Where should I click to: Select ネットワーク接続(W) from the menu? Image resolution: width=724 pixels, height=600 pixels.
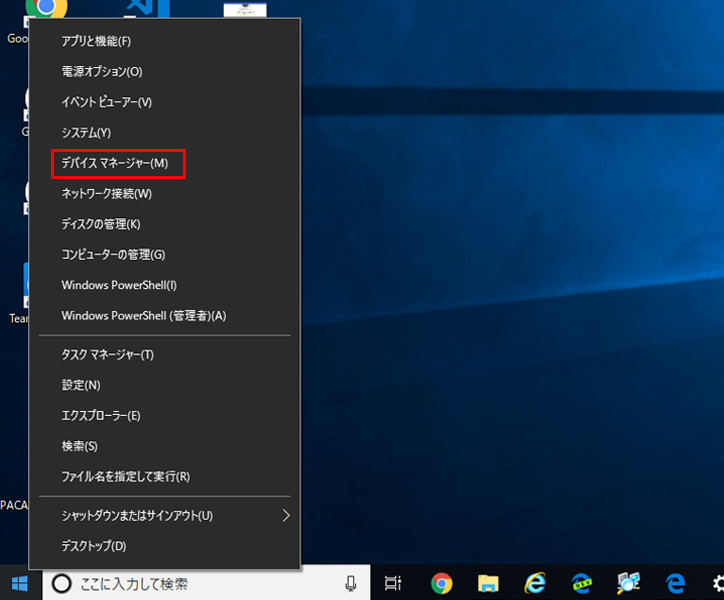106,194
